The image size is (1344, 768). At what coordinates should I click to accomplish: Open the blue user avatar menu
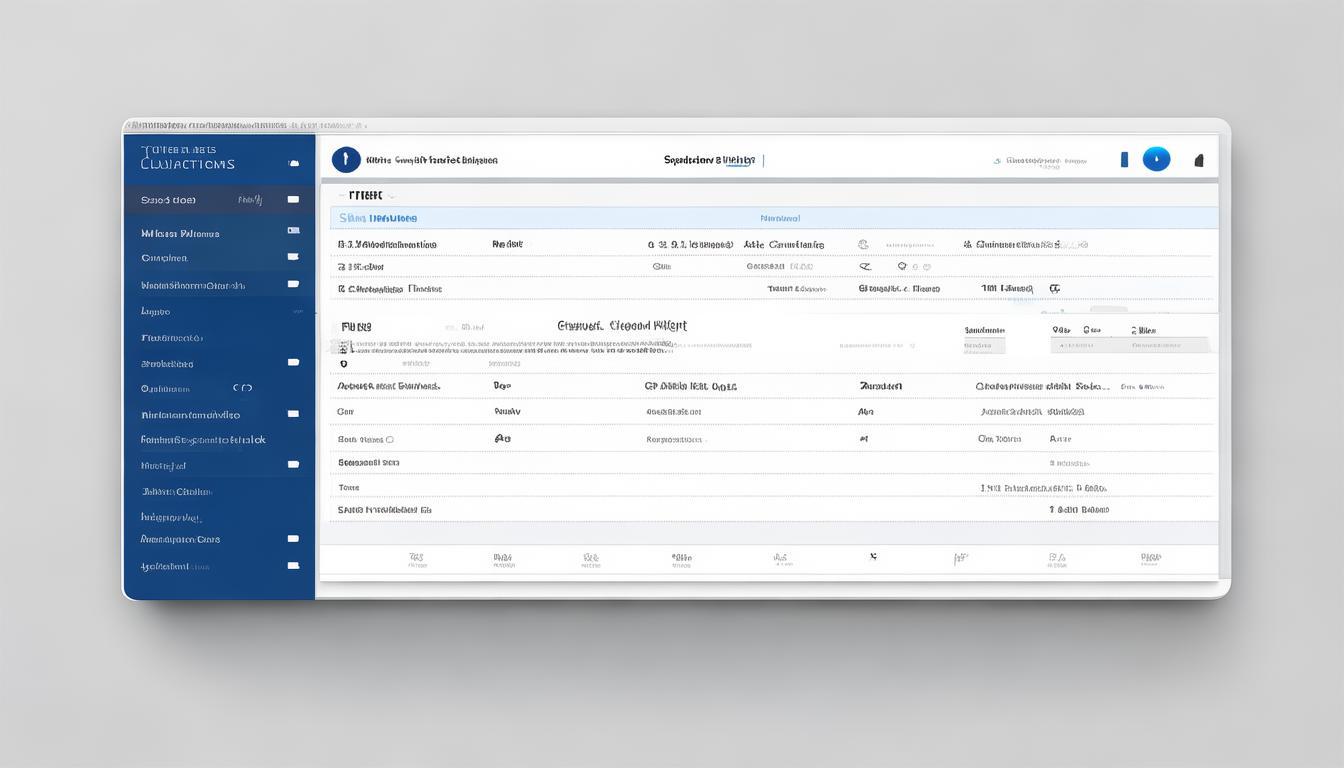click(1157, 158)
